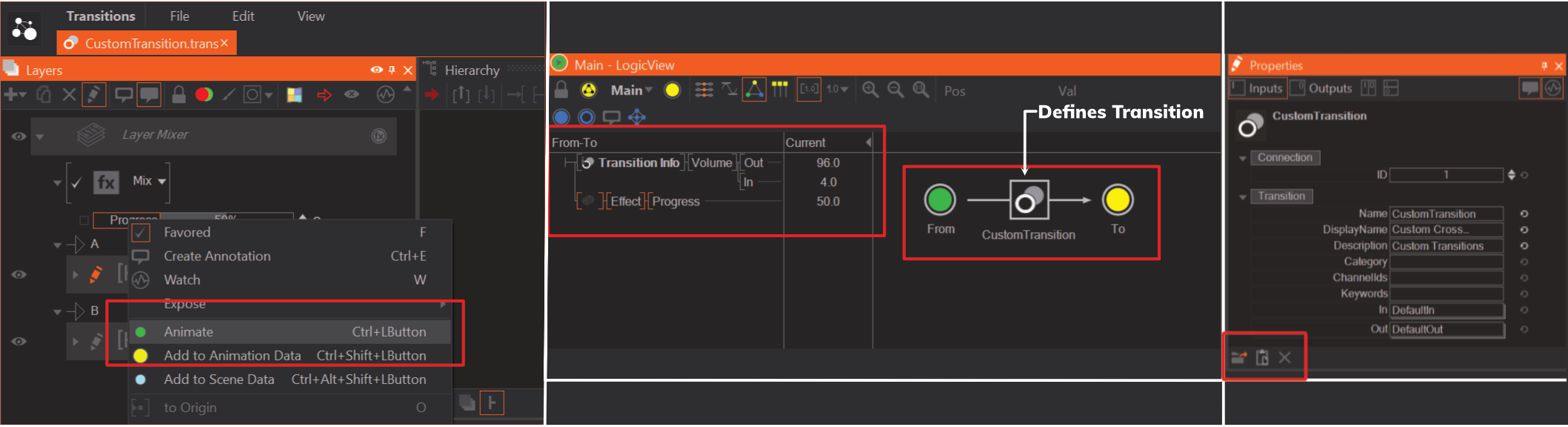Click the triangle graph view icon in LogicView

point(754,90)
